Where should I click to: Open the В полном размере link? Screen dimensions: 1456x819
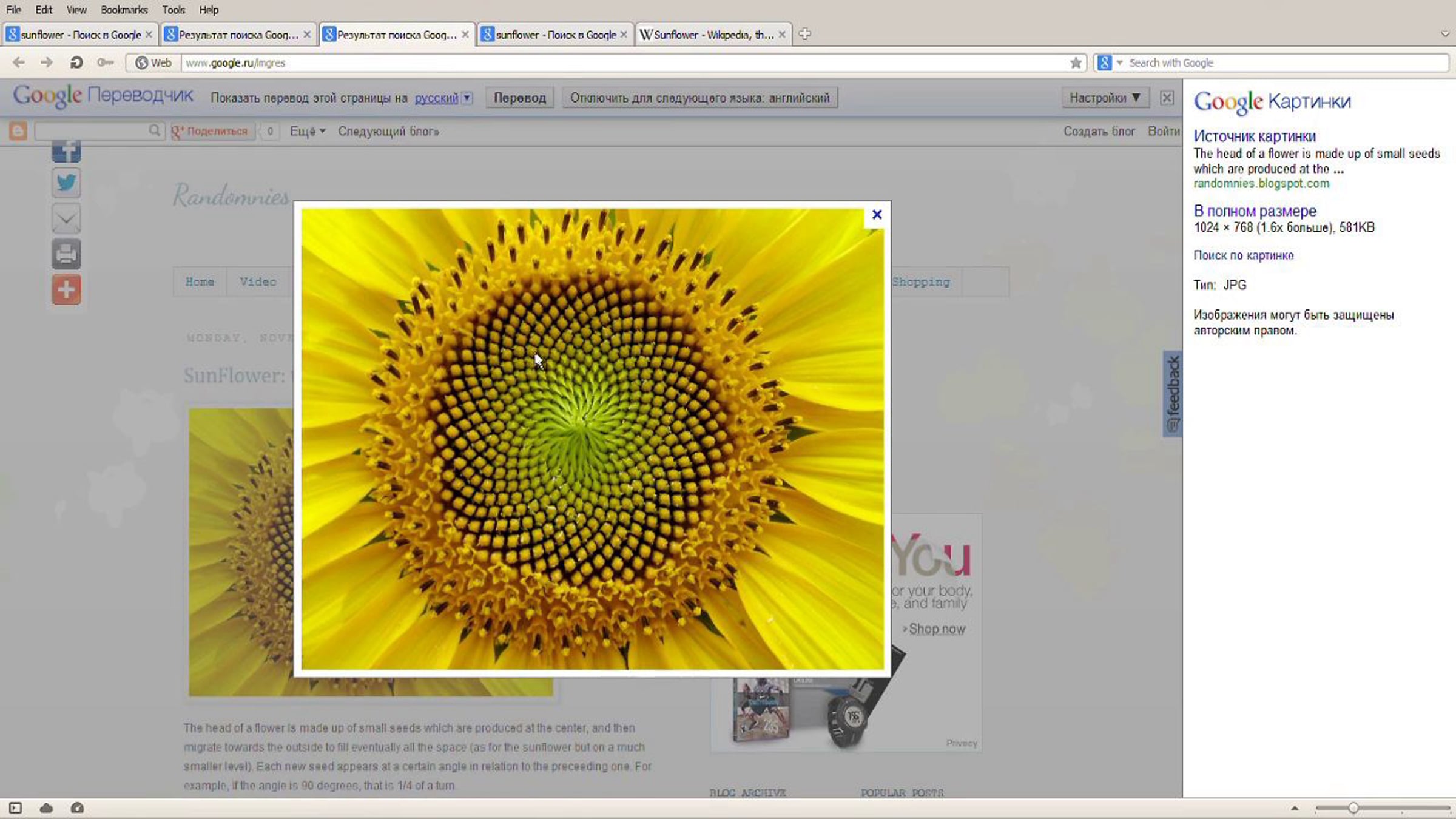(x=1255, y=211)
